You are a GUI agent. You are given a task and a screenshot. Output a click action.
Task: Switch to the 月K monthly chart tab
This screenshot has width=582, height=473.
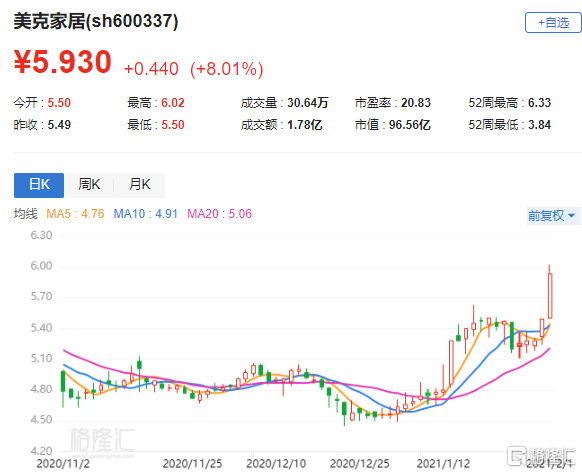(x=140, y=185)
